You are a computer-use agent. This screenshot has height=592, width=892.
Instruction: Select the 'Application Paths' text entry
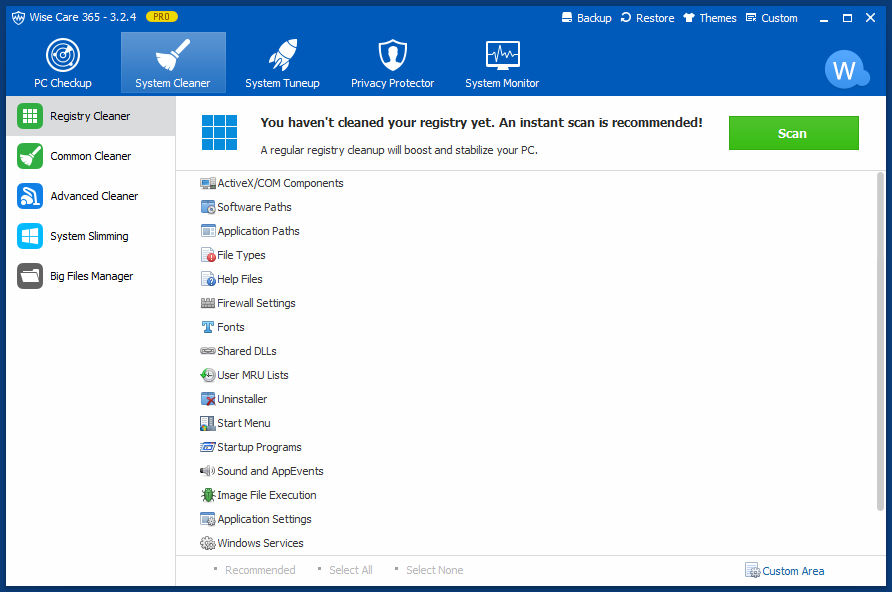click(258, 231)
